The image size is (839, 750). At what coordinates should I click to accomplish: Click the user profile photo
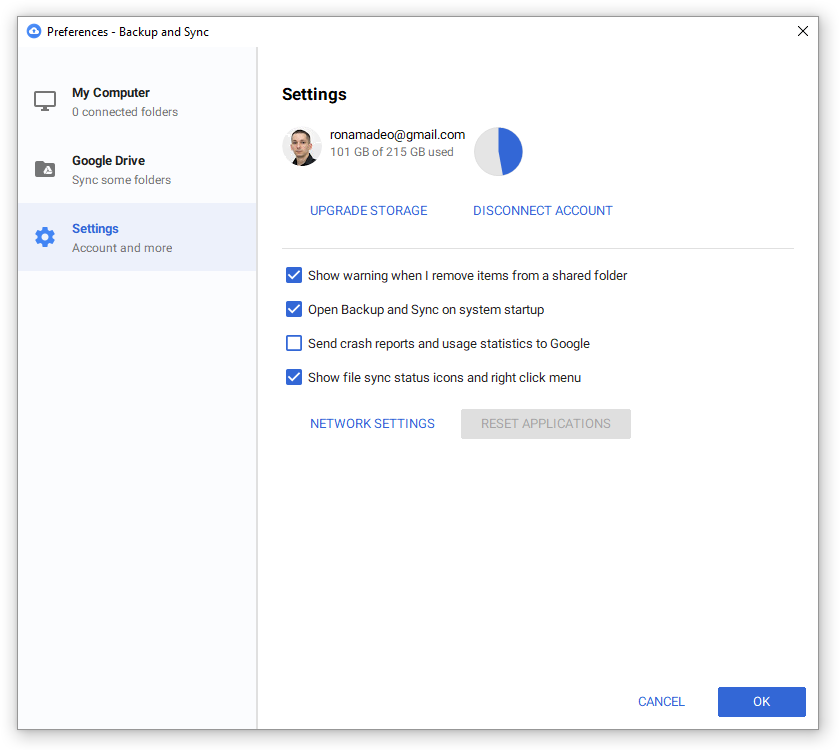(302, 146)
